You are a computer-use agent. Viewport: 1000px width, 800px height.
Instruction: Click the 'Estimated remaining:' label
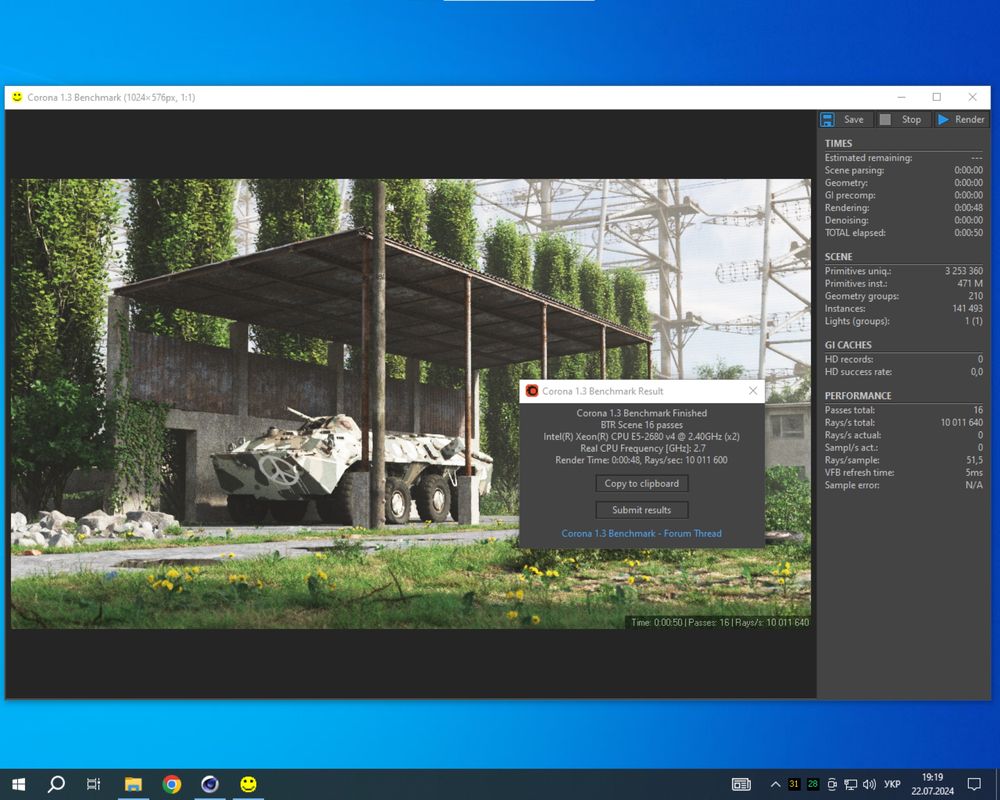click(x=868, y=158)
